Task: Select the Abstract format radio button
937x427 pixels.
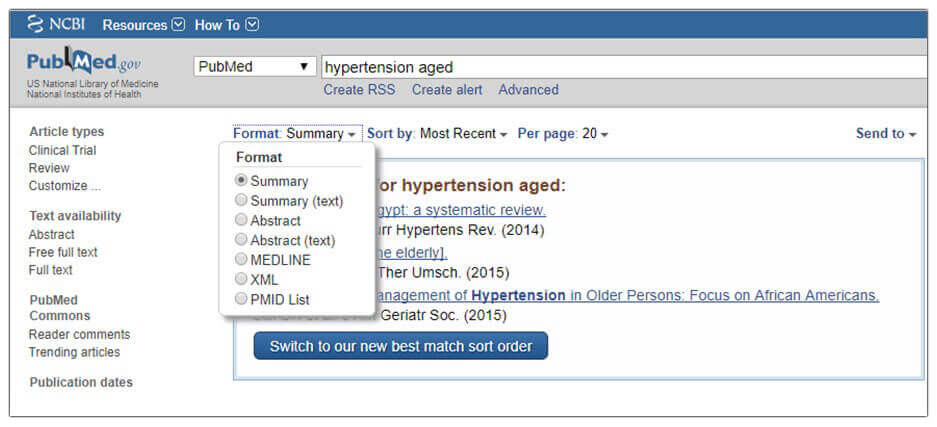Action: (241, 220)
